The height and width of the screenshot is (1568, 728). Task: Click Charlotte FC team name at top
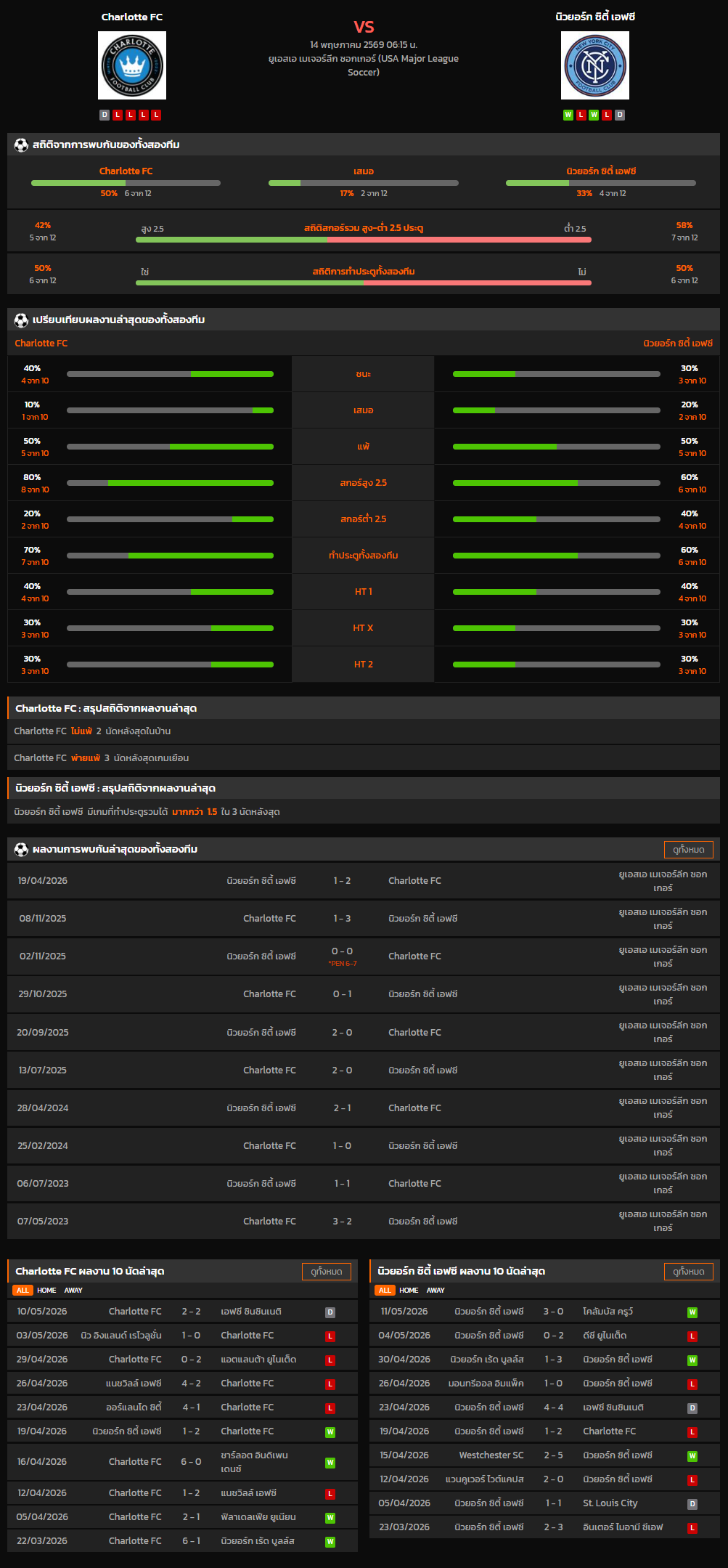[132, 17]
